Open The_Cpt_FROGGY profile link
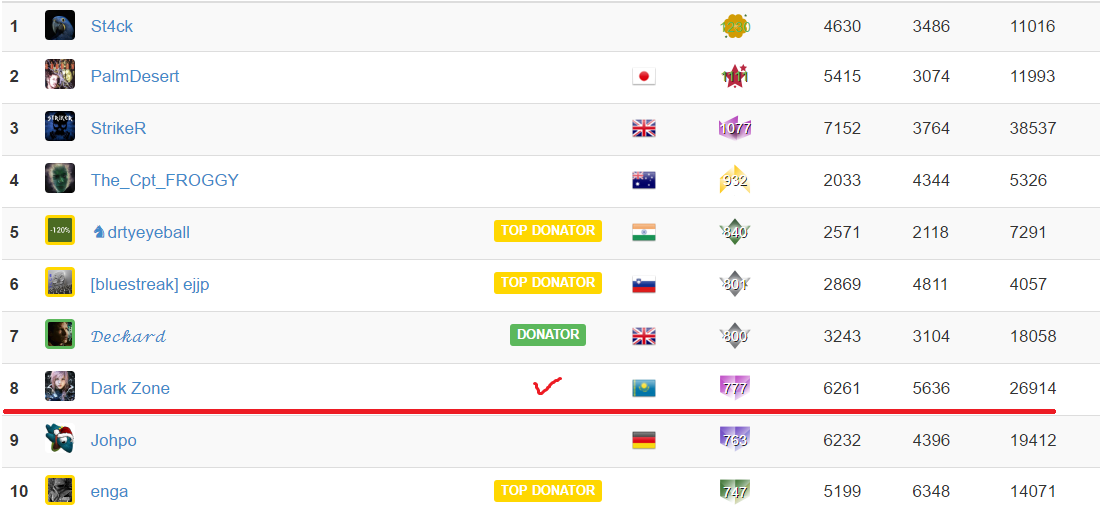1100x515 pixels. [x=165, y=180]
